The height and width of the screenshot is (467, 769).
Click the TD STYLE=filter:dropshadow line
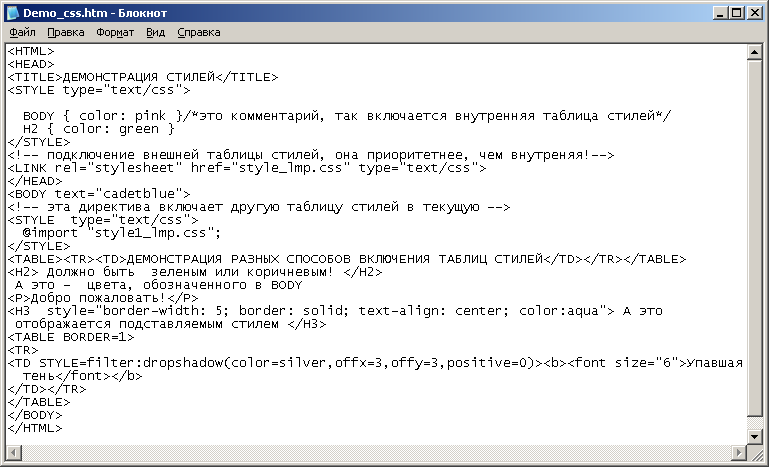point(375,363)
